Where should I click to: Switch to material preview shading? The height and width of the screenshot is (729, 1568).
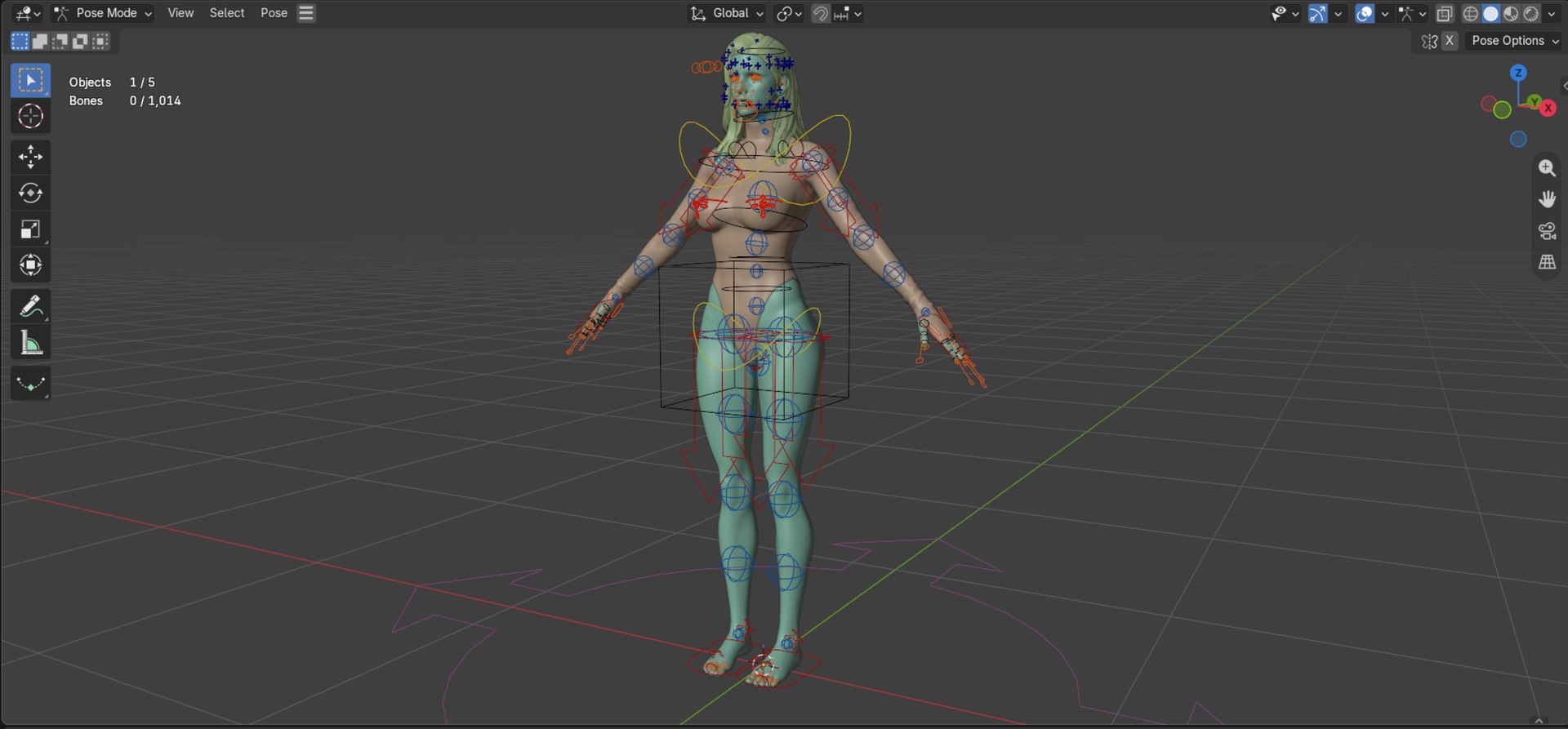click(x=1511, y=13)
